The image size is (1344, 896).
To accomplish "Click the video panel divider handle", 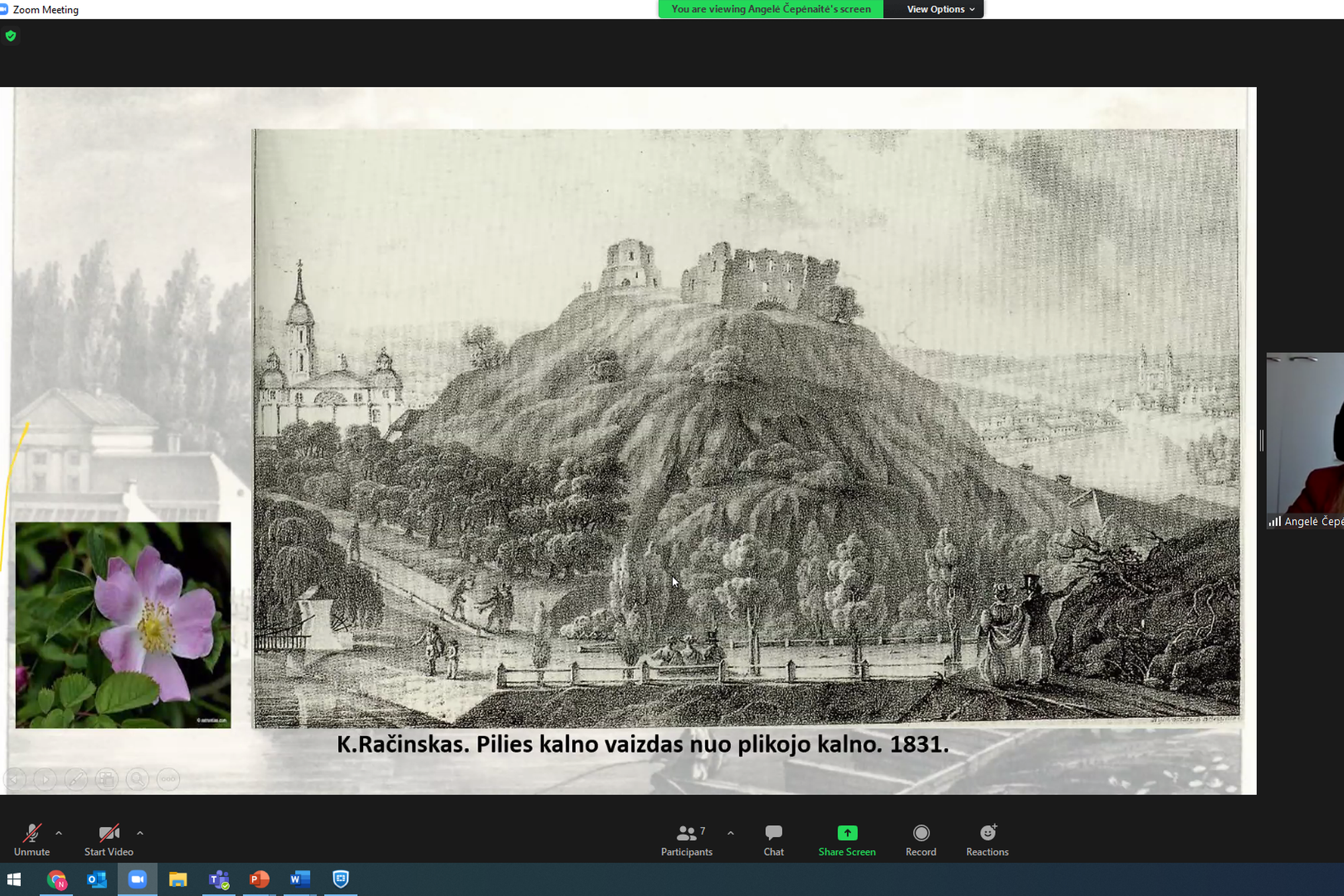I will (x=1261, y=440).
